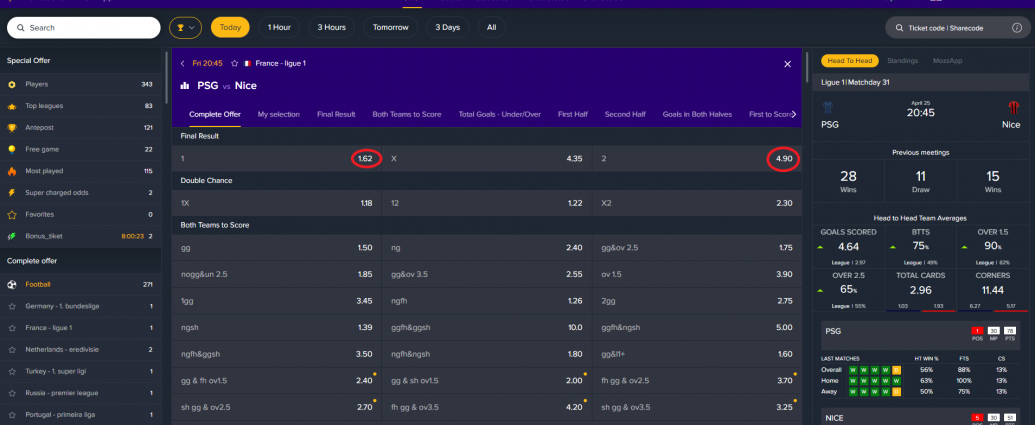Select Football in Complete offer
1035x425 pixels.
pos(81,284)
